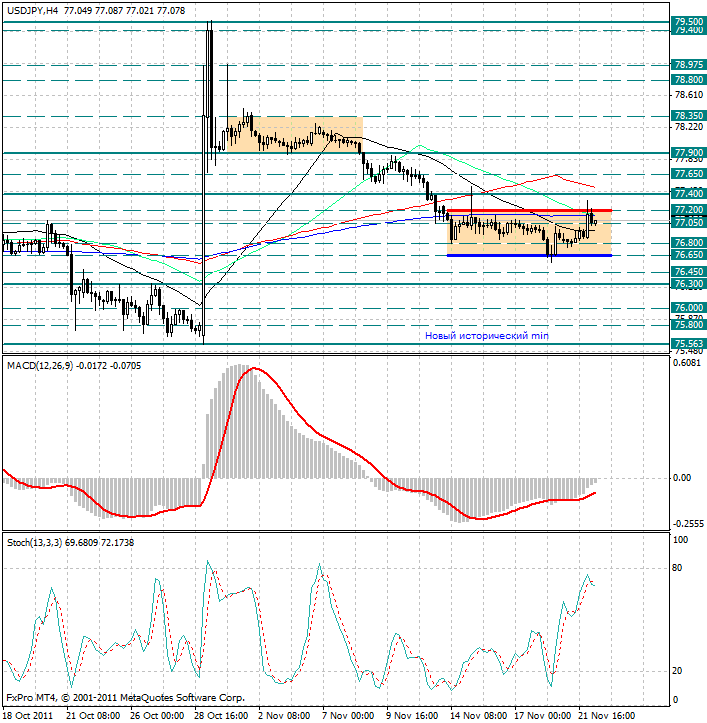Click the 76.800 price label
707x723 pixels.
(689, 243)
